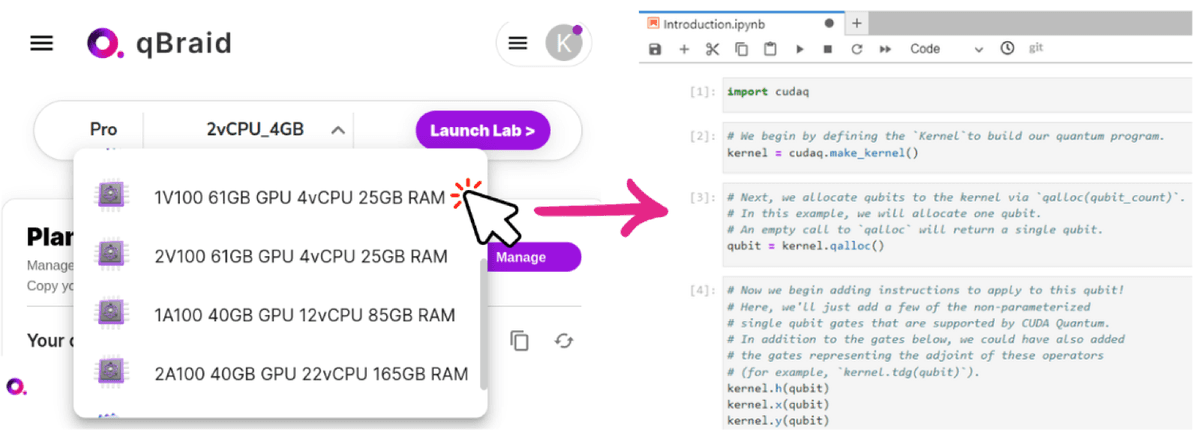
Task: Open the qBraid hamburger menu
Action: pos(41,43)
